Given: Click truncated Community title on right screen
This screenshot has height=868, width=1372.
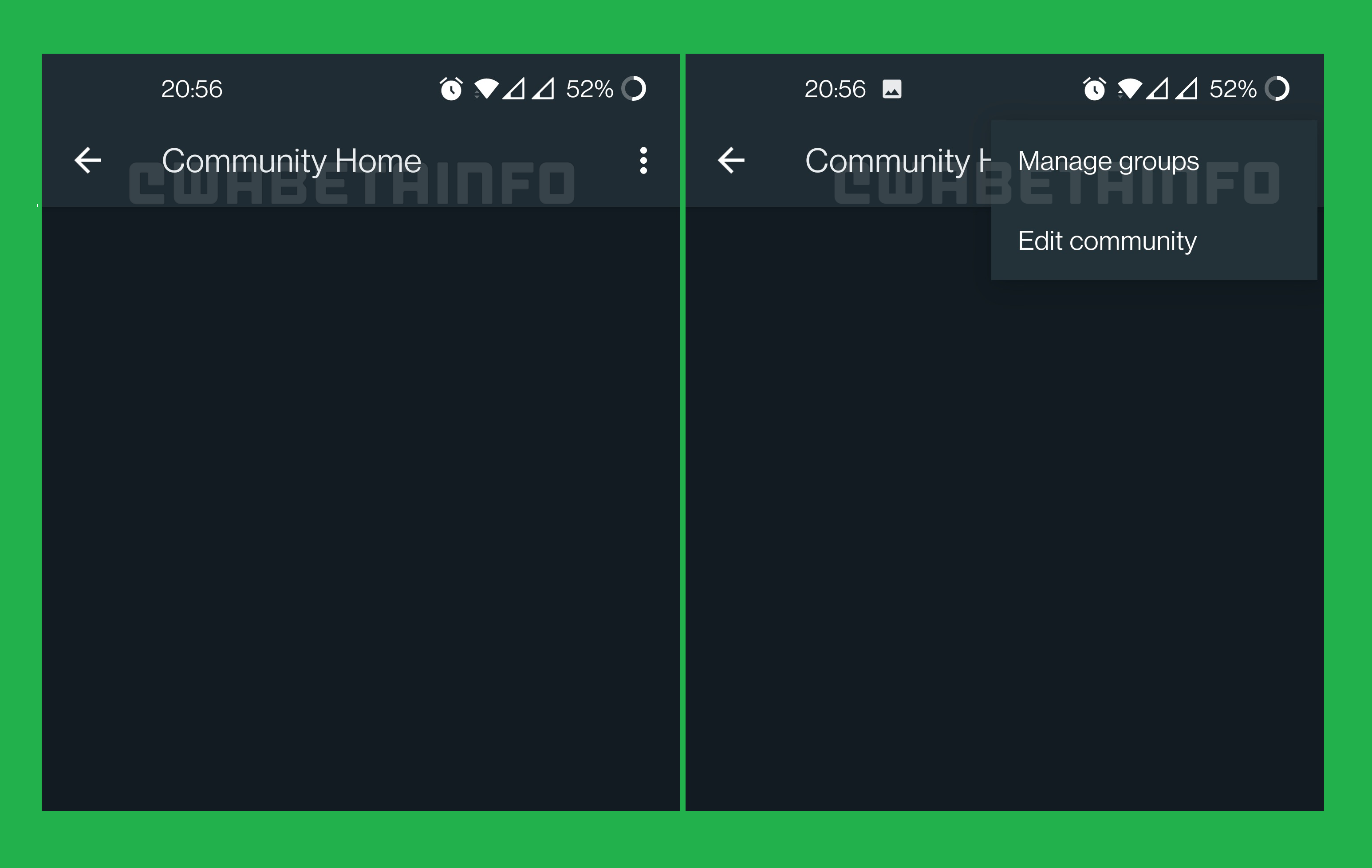Looking at the screenshot, I should [x=898, y=161].
